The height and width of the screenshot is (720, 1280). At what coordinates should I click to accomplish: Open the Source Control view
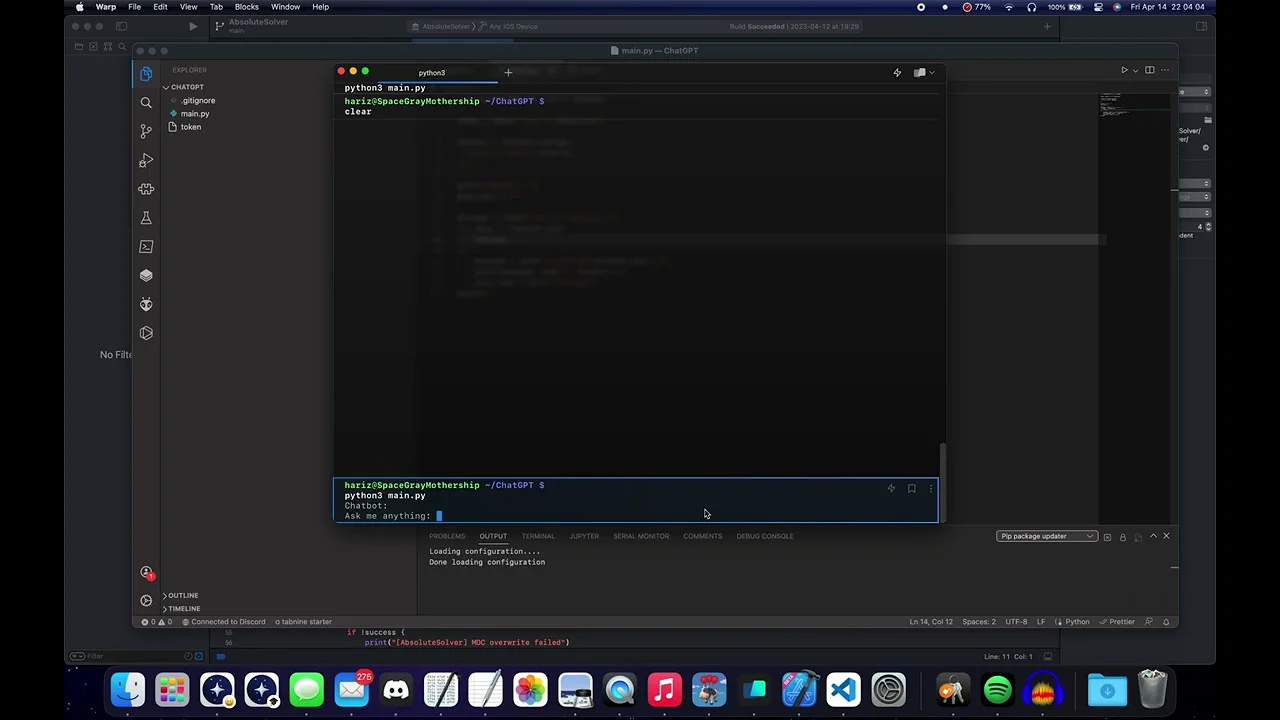146,131
